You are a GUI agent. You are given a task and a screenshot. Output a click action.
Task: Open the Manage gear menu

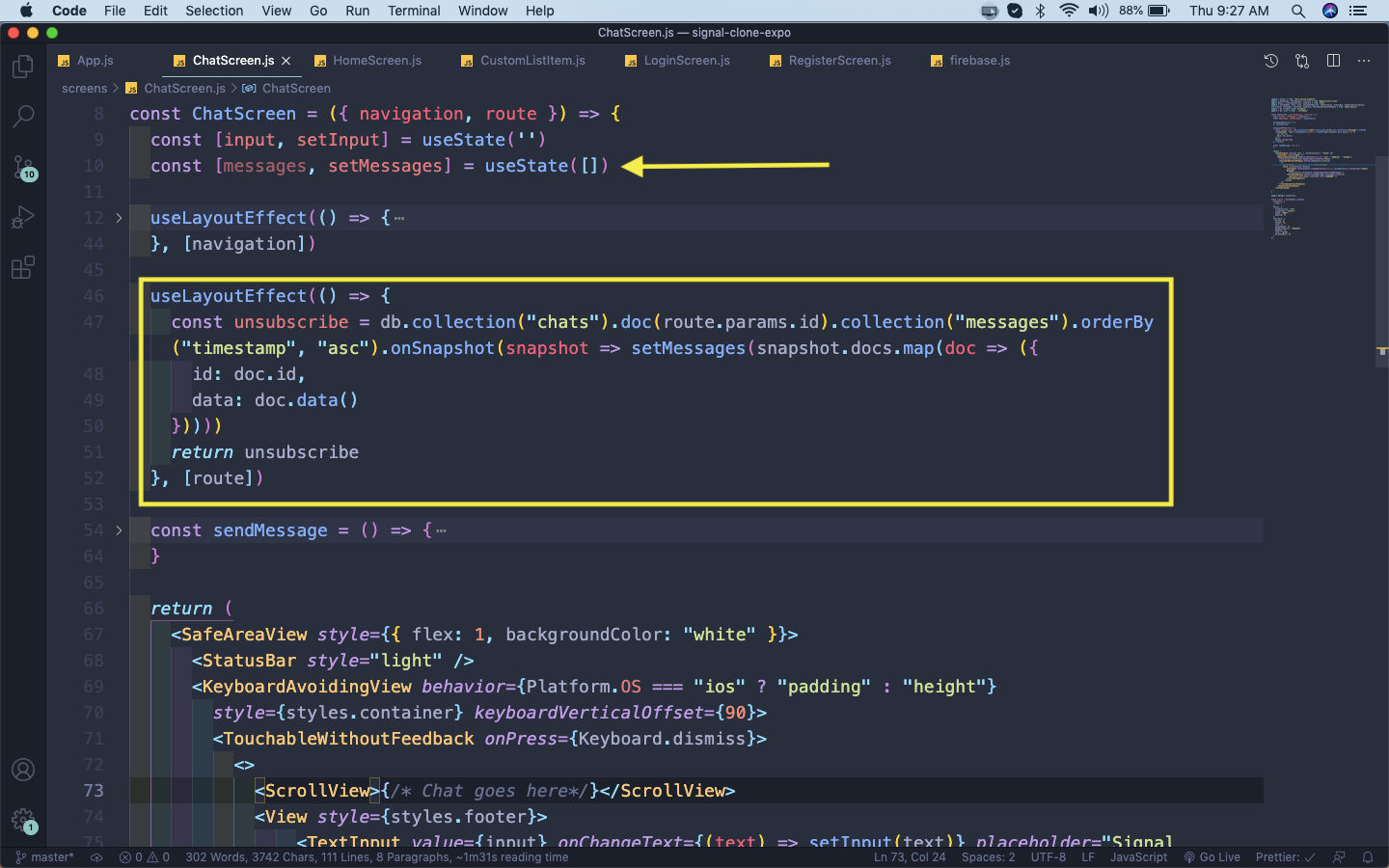tap(23, 821)
